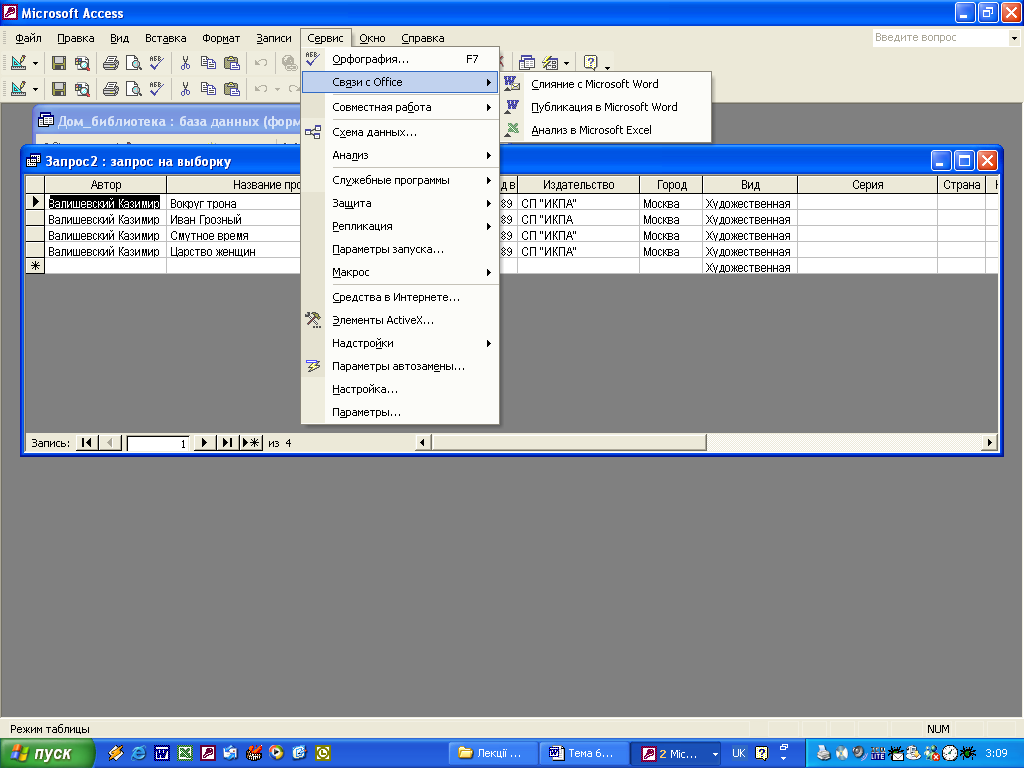
Task: Click the record number field
Action: click(158, 443)
